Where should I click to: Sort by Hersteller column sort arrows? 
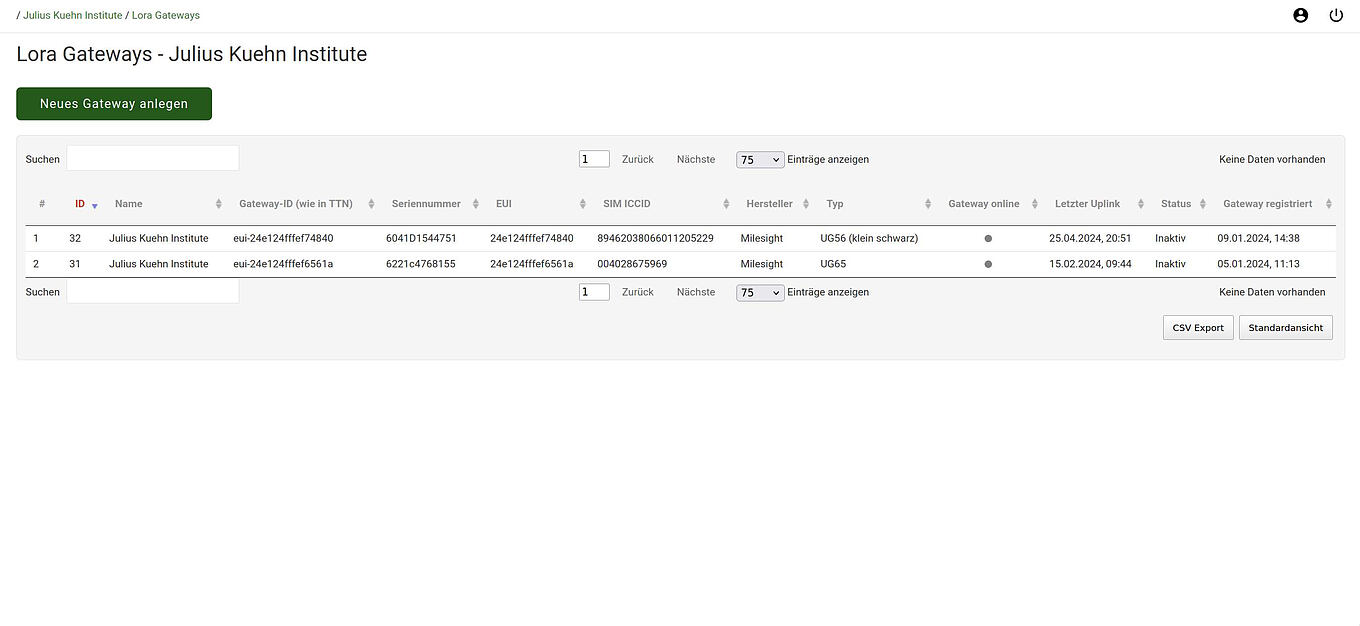tap(806, 204)
